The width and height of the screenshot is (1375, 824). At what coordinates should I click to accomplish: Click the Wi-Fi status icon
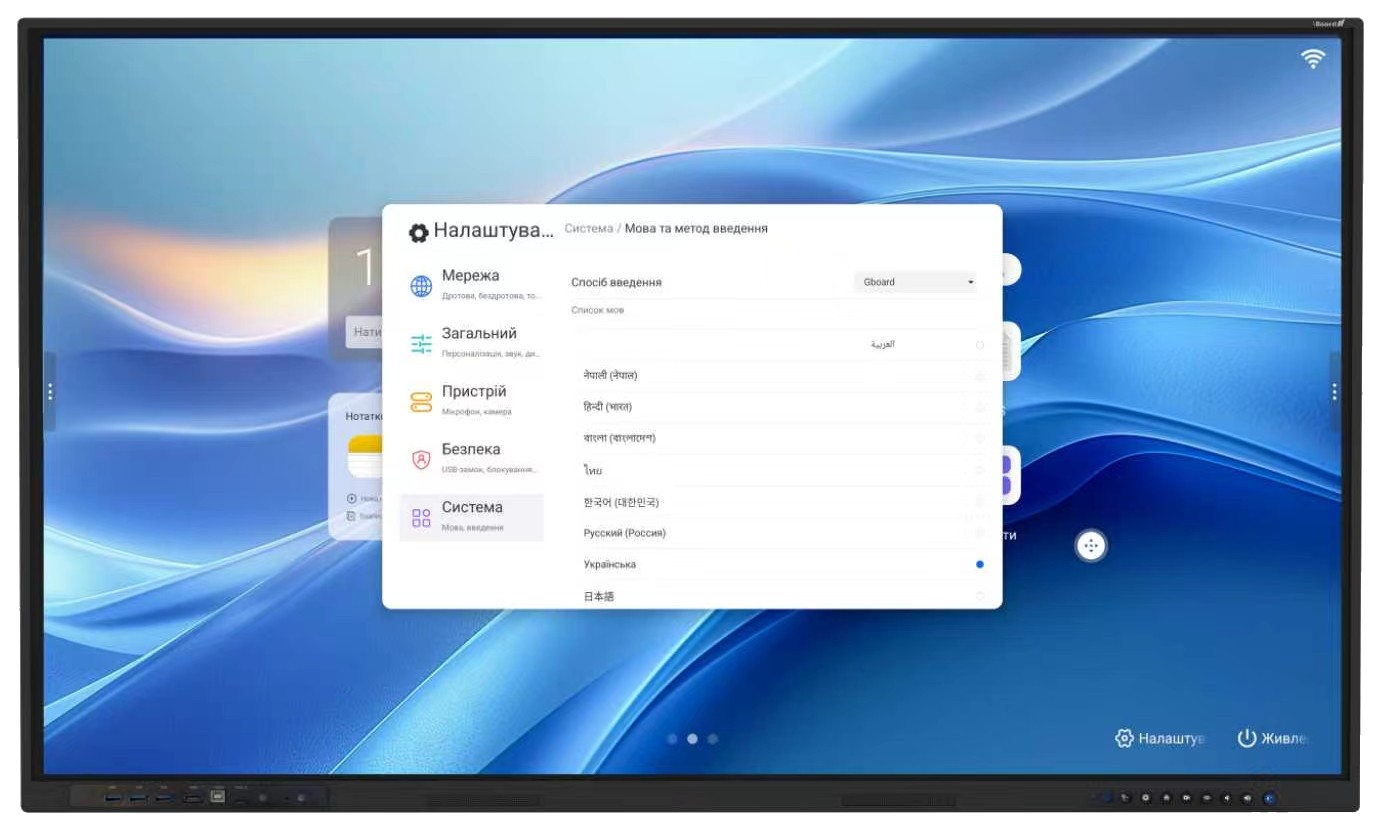[1313, 59]
